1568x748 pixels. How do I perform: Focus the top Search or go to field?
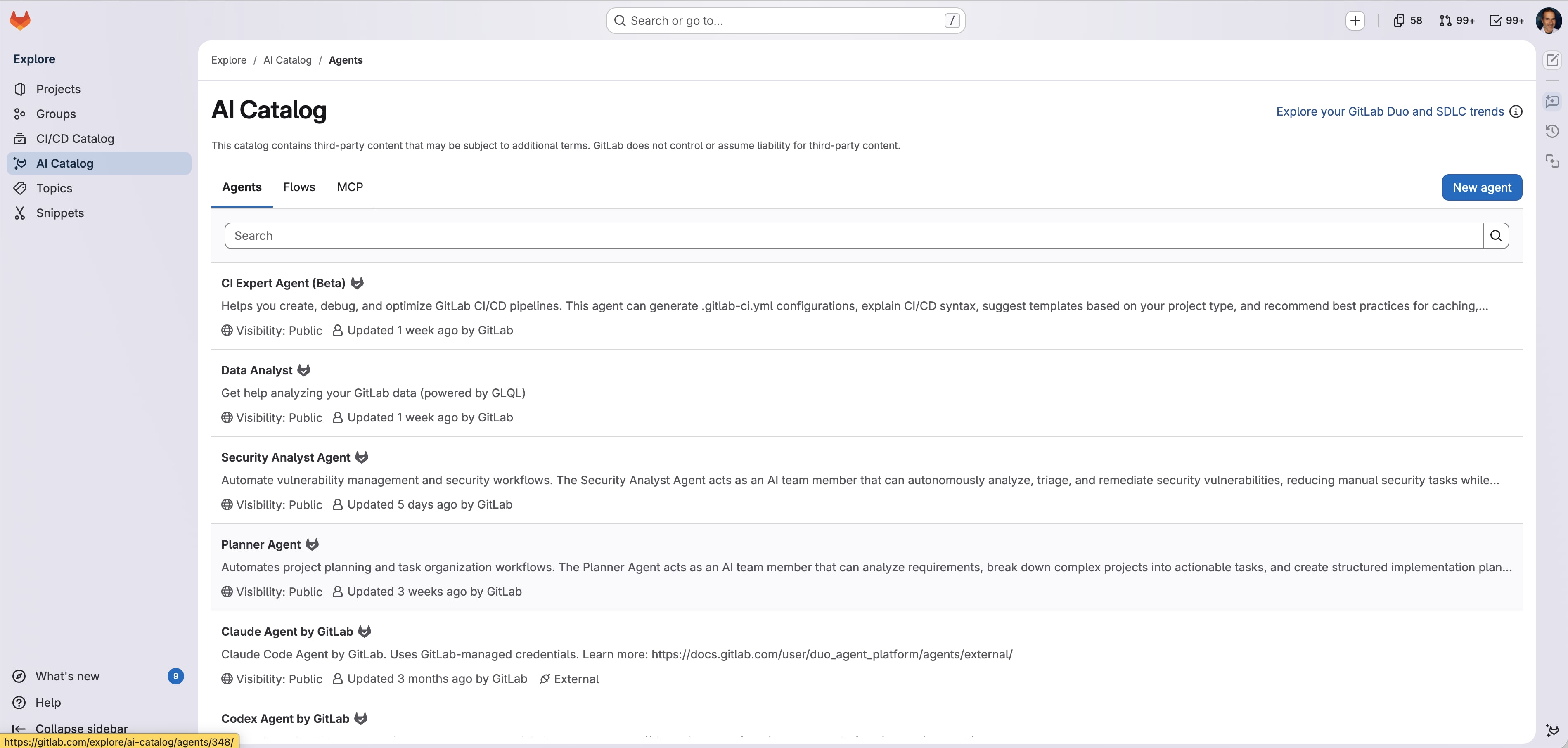[785, 21]
